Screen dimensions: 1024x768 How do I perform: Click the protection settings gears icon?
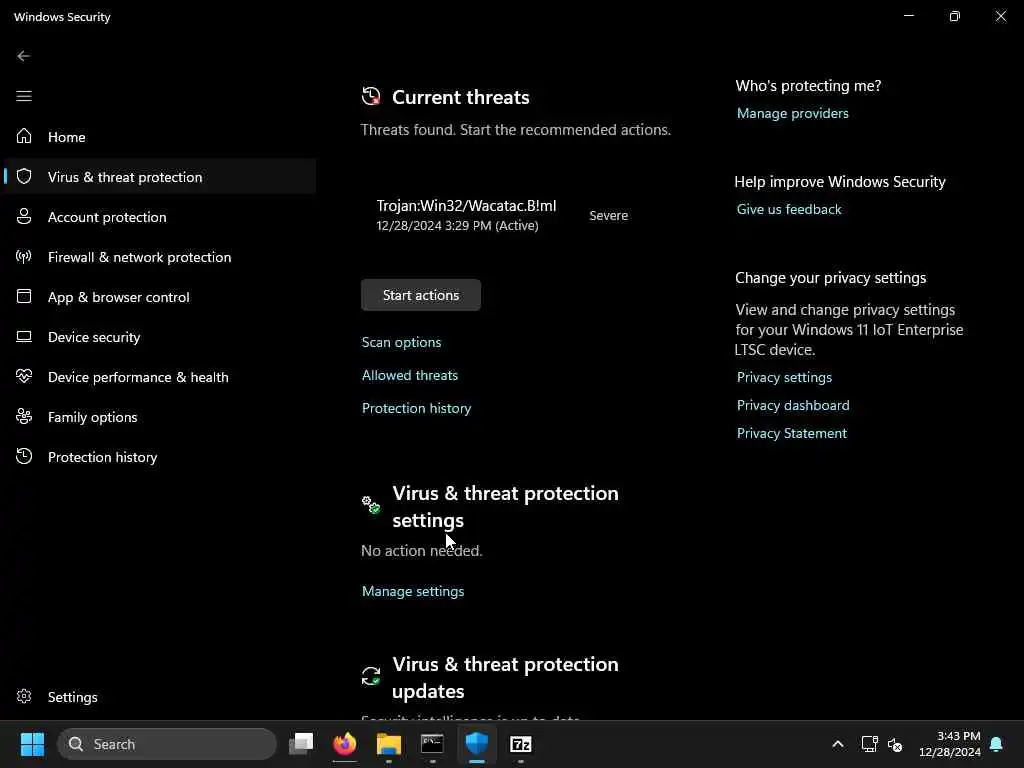[x=371, y=505]
